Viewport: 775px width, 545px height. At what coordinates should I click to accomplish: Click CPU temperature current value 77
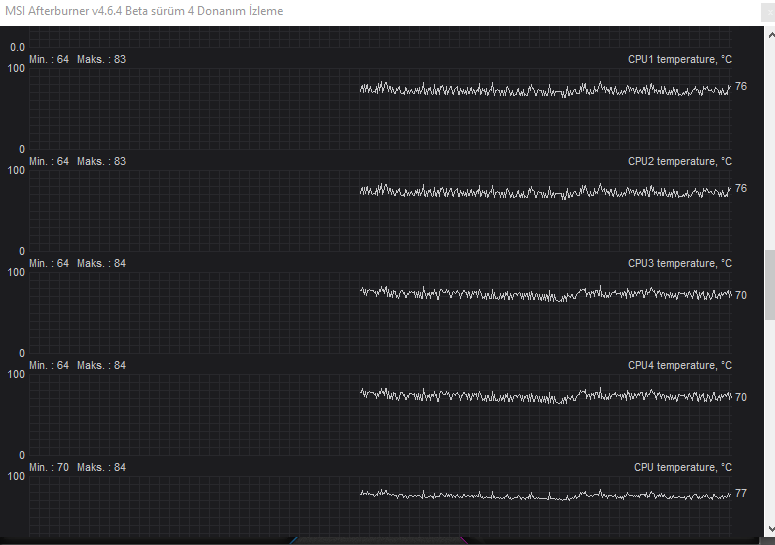tap(741, 493)
